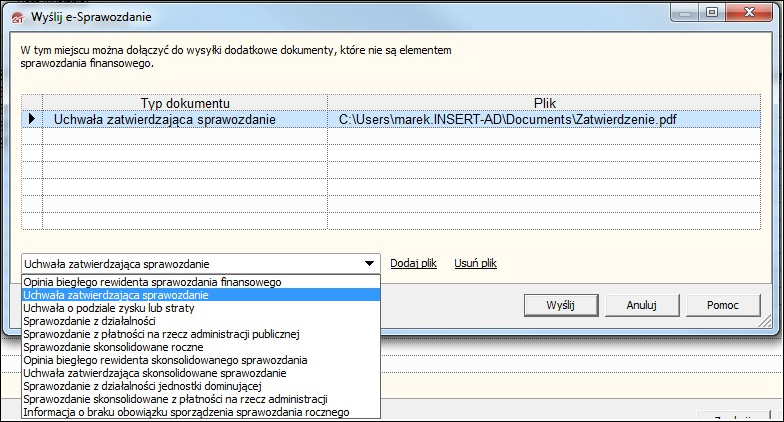Select Sprawozdanie z płatności na rzecz administracji publicznej

pyautogui.click(x=201, y=334)
